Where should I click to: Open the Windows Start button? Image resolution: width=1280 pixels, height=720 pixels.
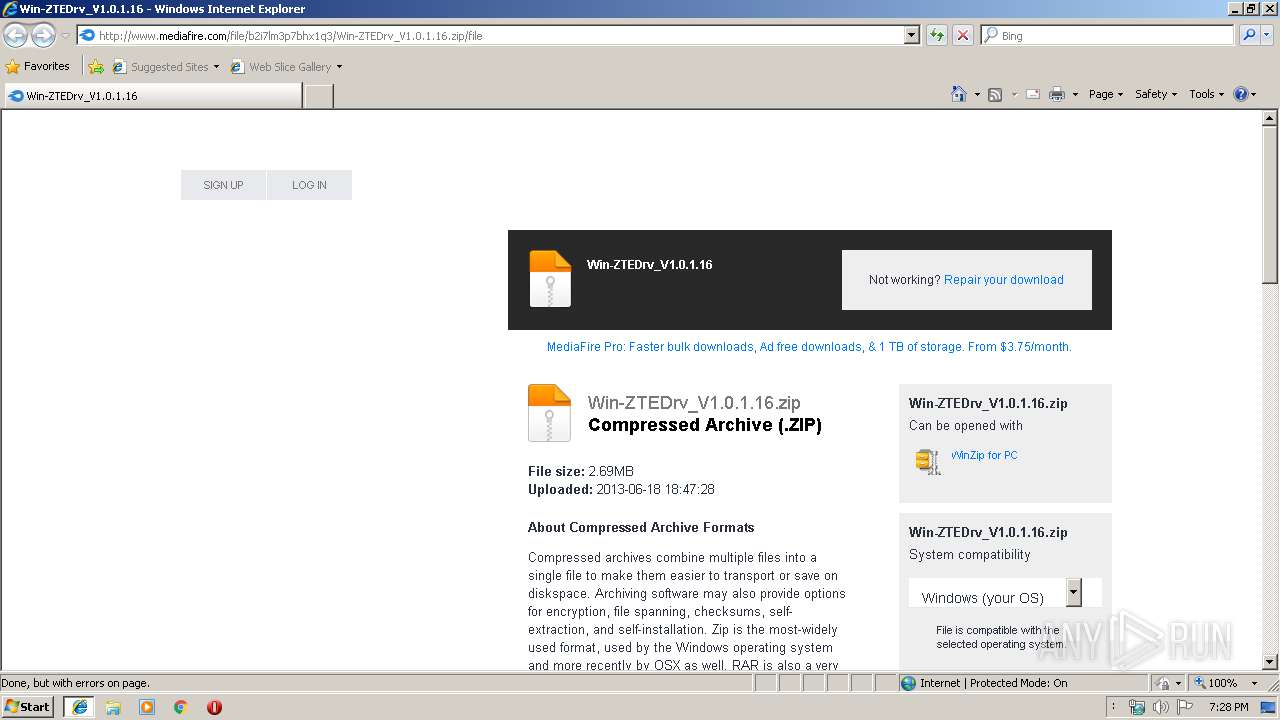(x=28, y=707)
